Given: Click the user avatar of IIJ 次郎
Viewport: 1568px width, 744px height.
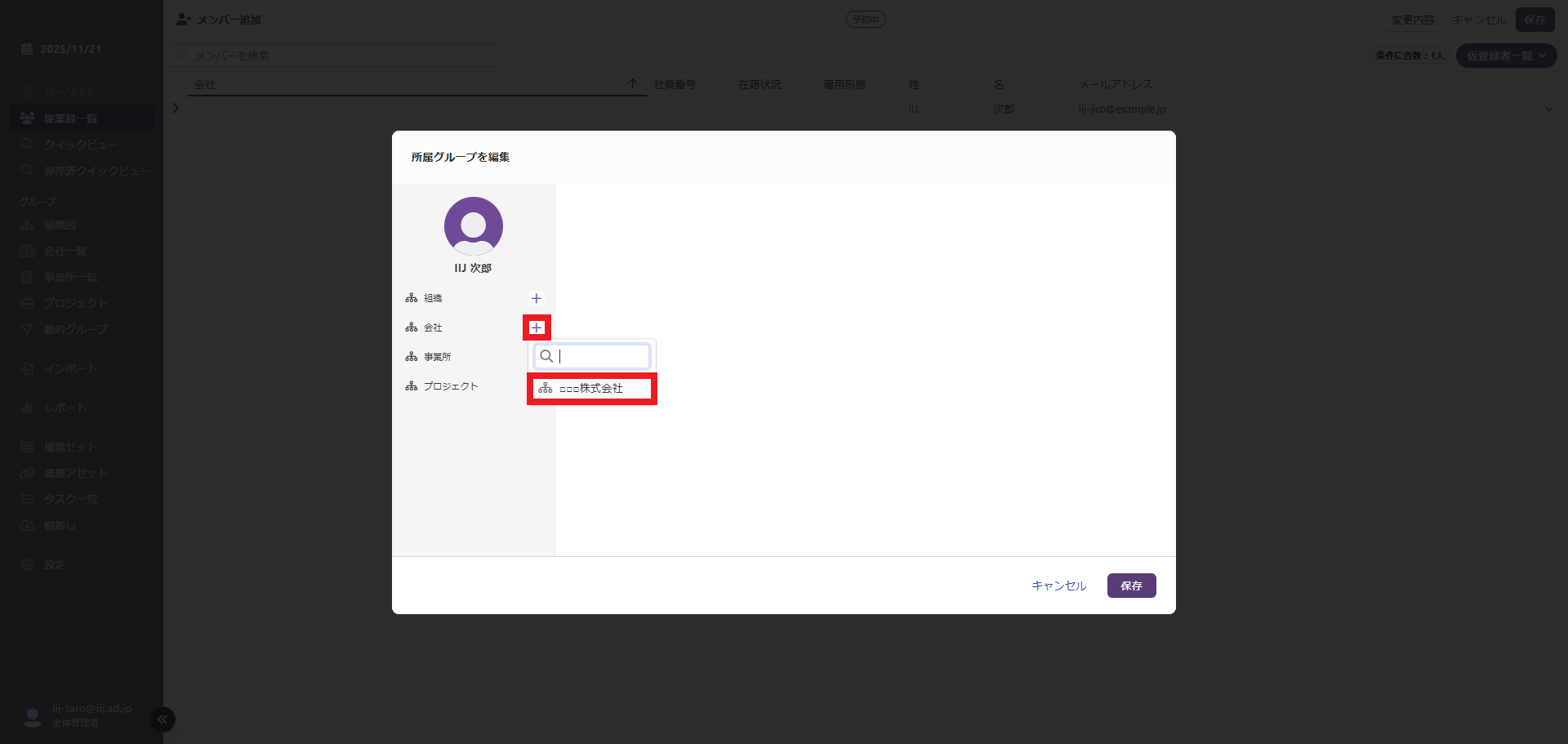Looking at the screenshot, I should point(474,226).
